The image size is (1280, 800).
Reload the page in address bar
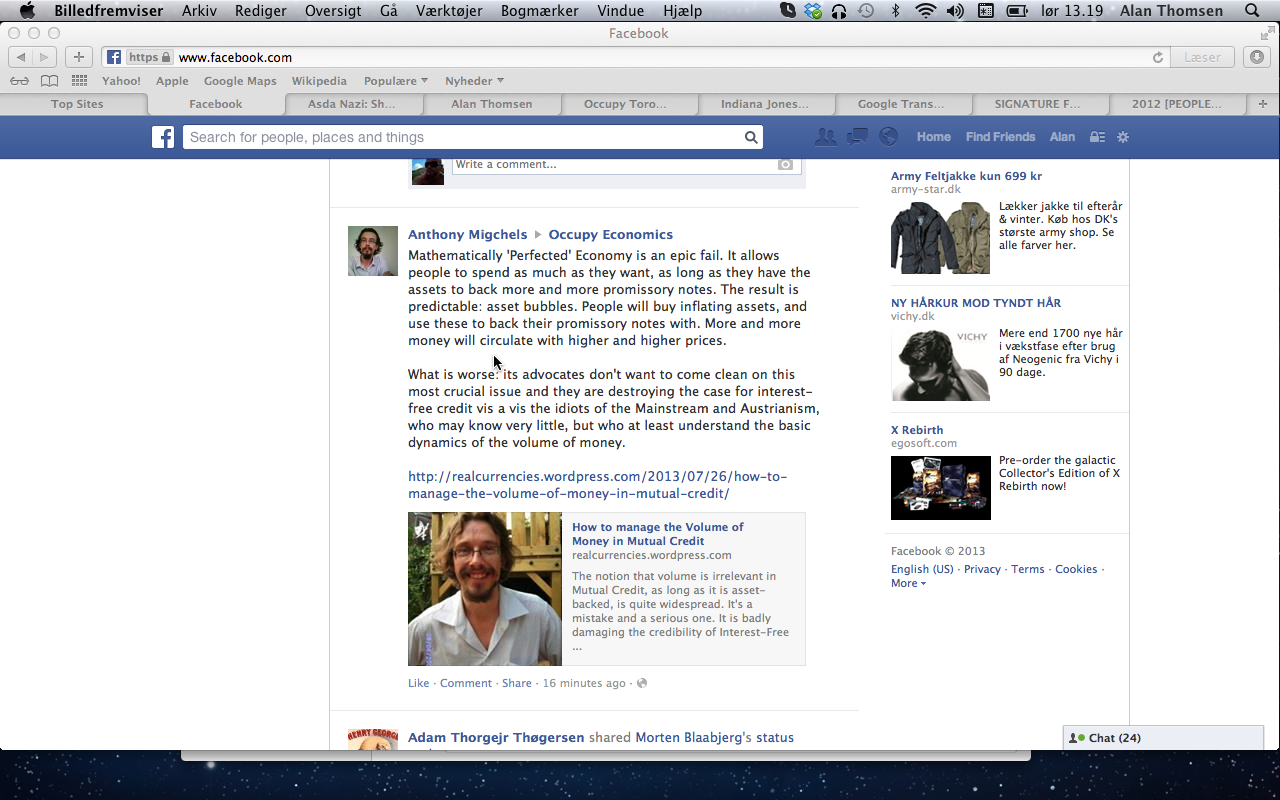[x=1158, y=58]
